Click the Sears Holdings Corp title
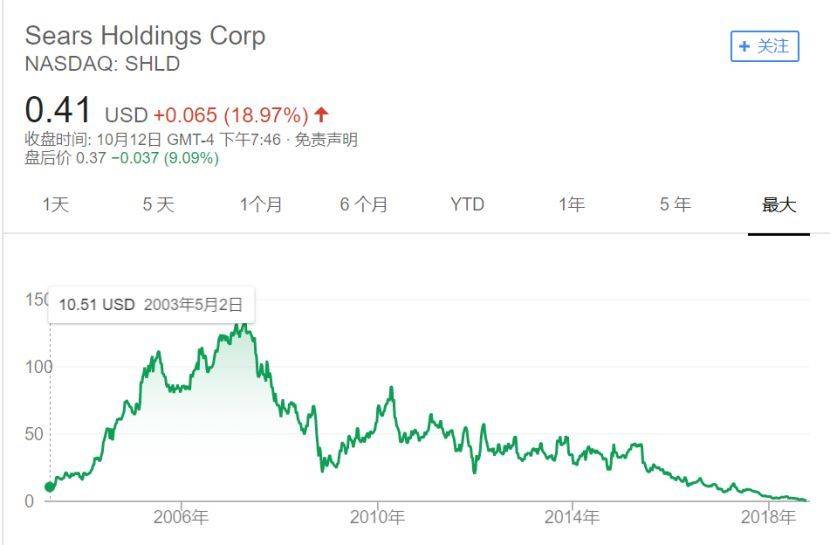 pyautogui.click(x=145, y=36)
